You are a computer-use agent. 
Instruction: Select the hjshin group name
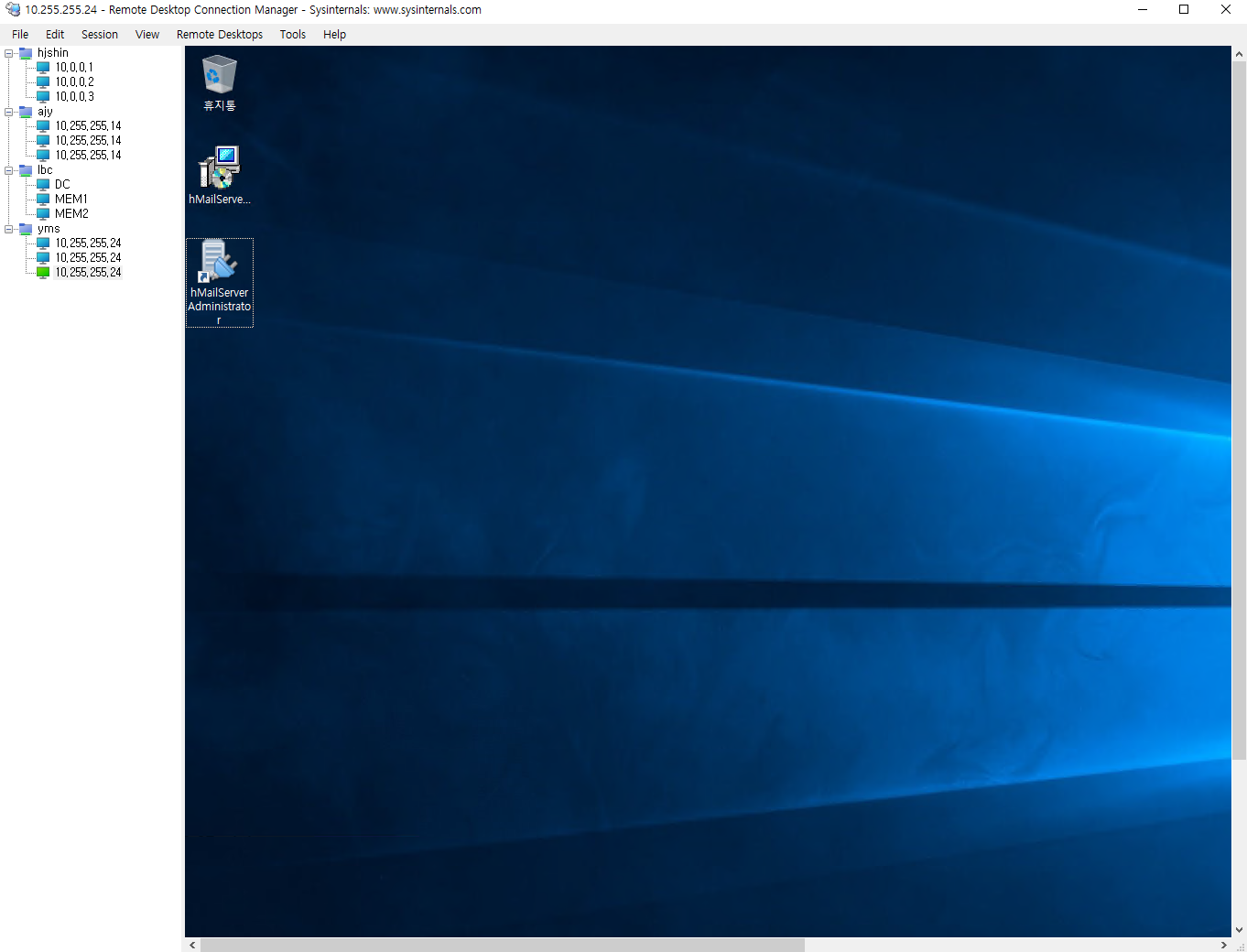53,53
